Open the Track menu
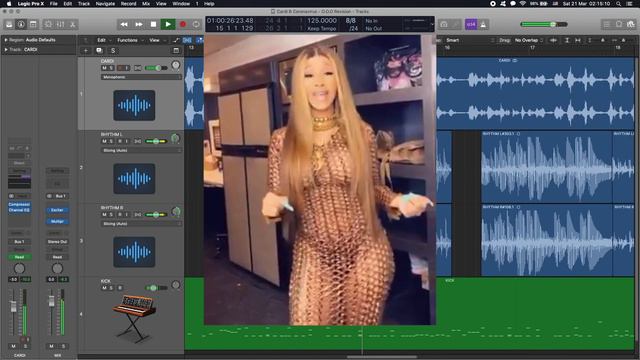 (x=84, y=4)
